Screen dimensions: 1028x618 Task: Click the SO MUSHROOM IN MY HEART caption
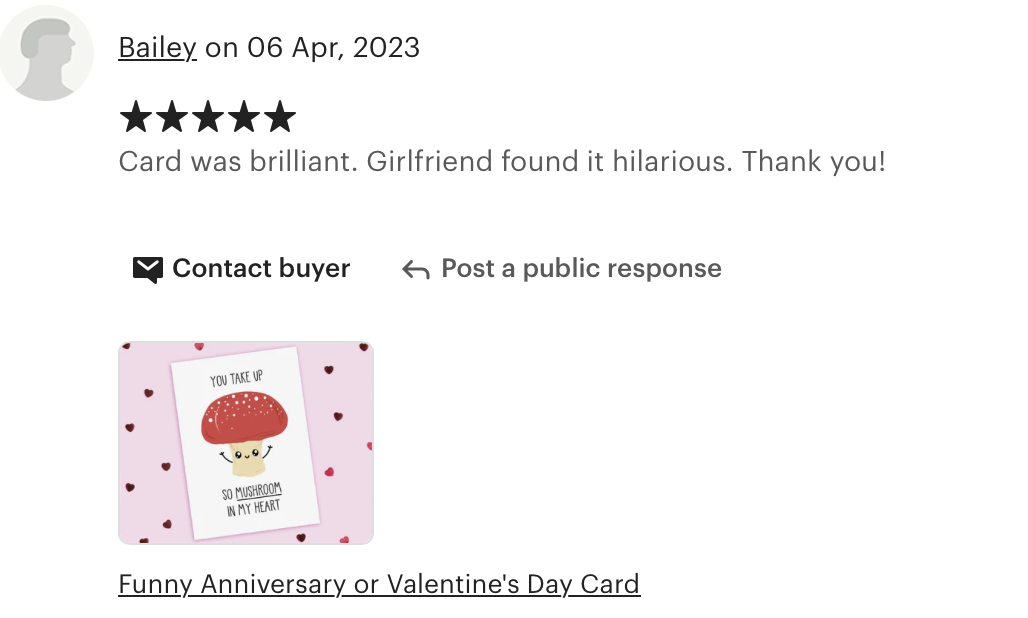pyautogui.click(x=252, y=499)
